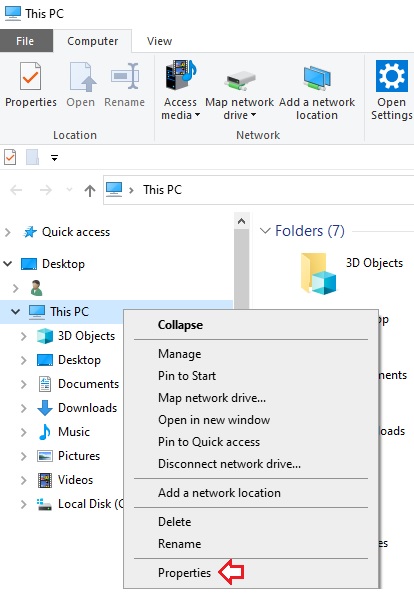The image size is (414, 596).
Task: Choose Pin to Start in context menu
Action: [251, 376]
